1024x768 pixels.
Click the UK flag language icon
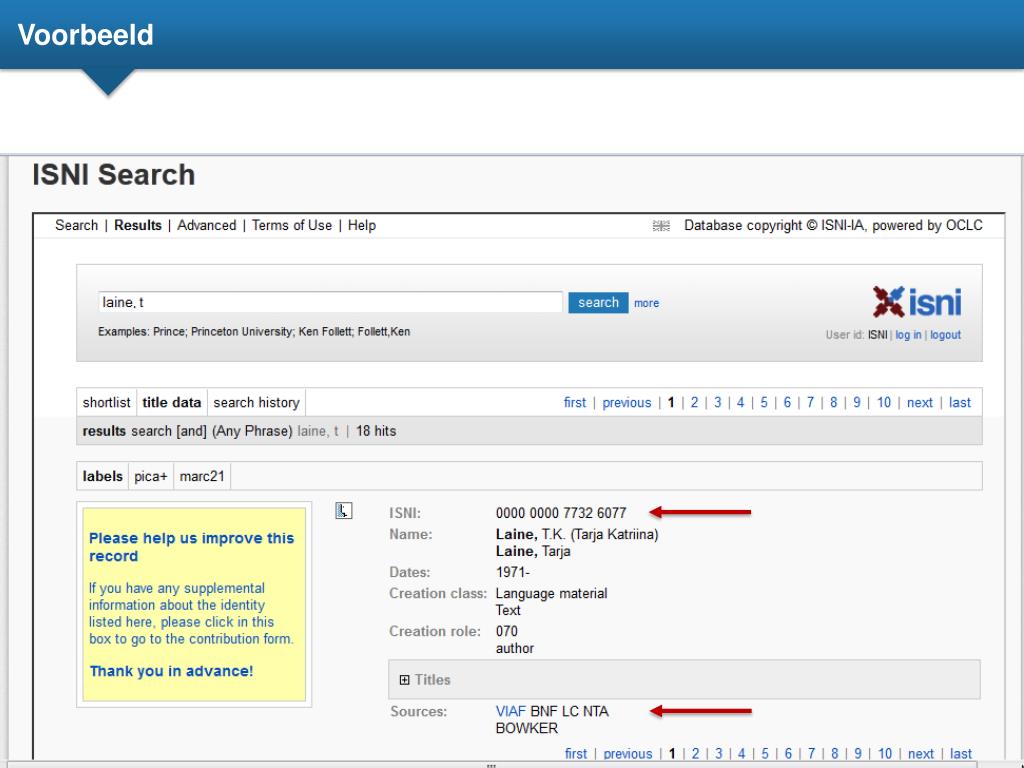661,226
